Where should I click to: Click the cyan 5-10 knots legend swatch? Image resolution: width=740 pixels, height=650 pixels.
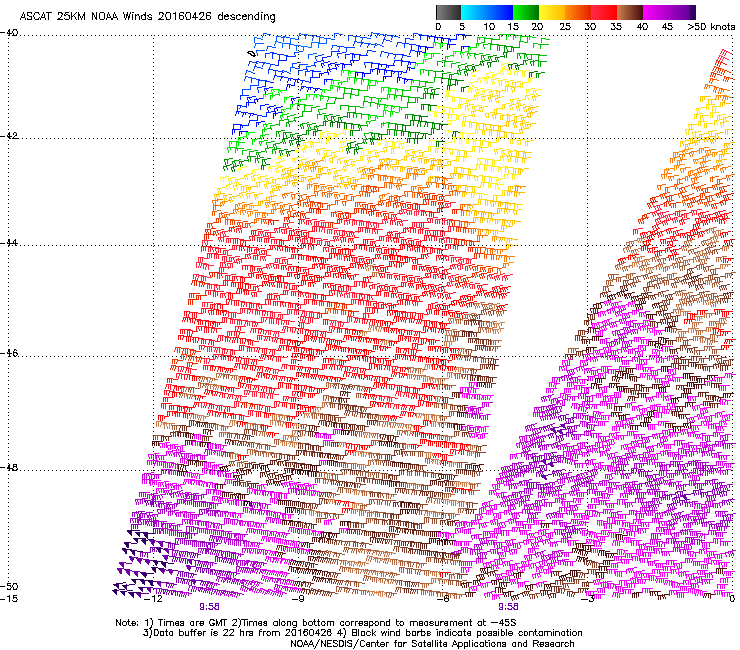pos(474,12)
